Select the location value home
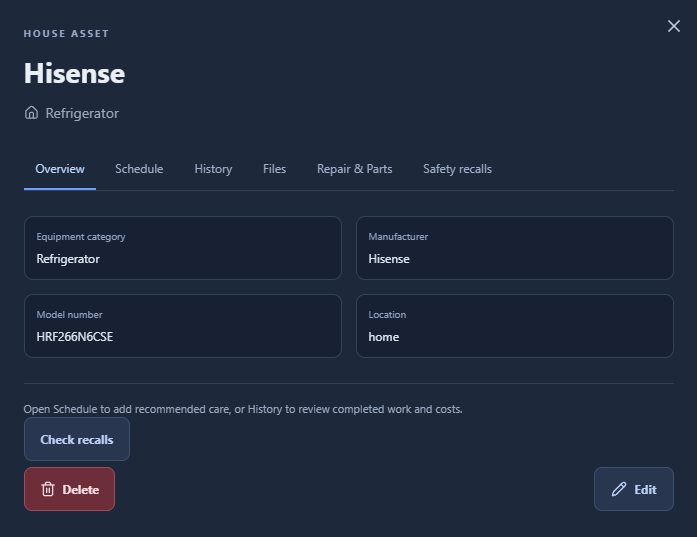 384,337
